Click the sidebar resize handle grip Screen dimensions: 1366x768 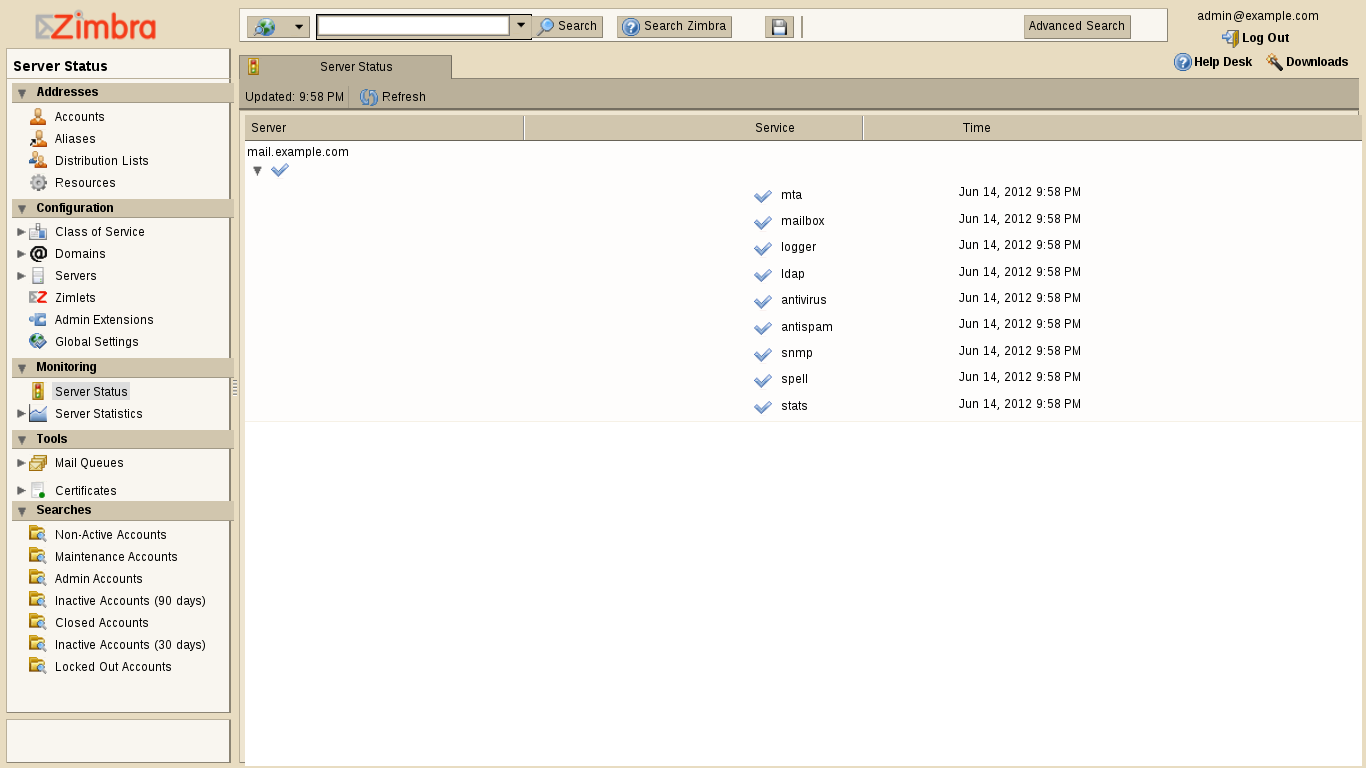pos(235,387)
